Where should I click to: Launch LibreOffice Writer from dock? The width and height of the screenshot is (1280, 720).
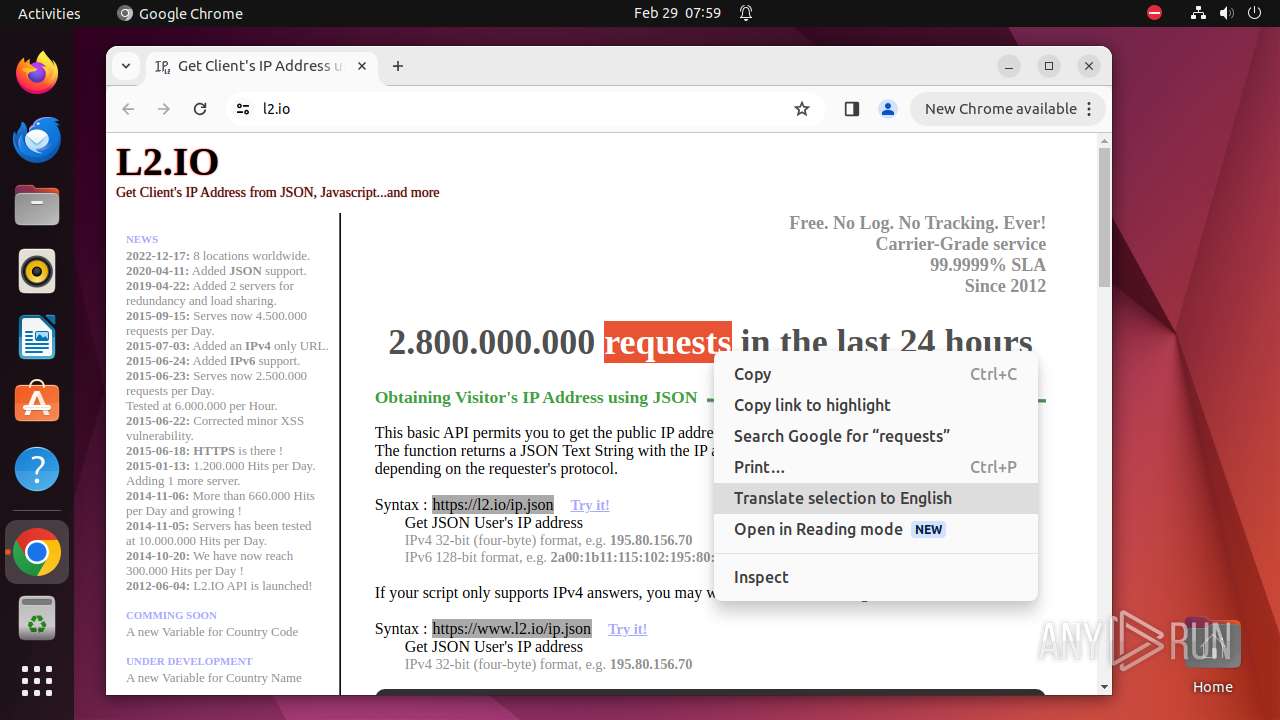[37, 337]
